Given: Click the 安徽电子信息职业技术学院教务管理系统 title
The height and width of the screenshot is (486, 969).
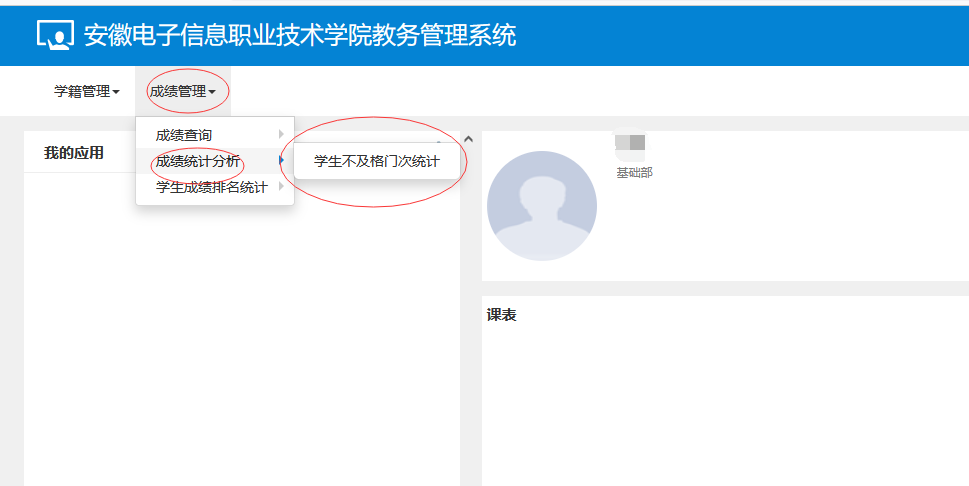Looking at the screenshot, I should pos(300,35).
